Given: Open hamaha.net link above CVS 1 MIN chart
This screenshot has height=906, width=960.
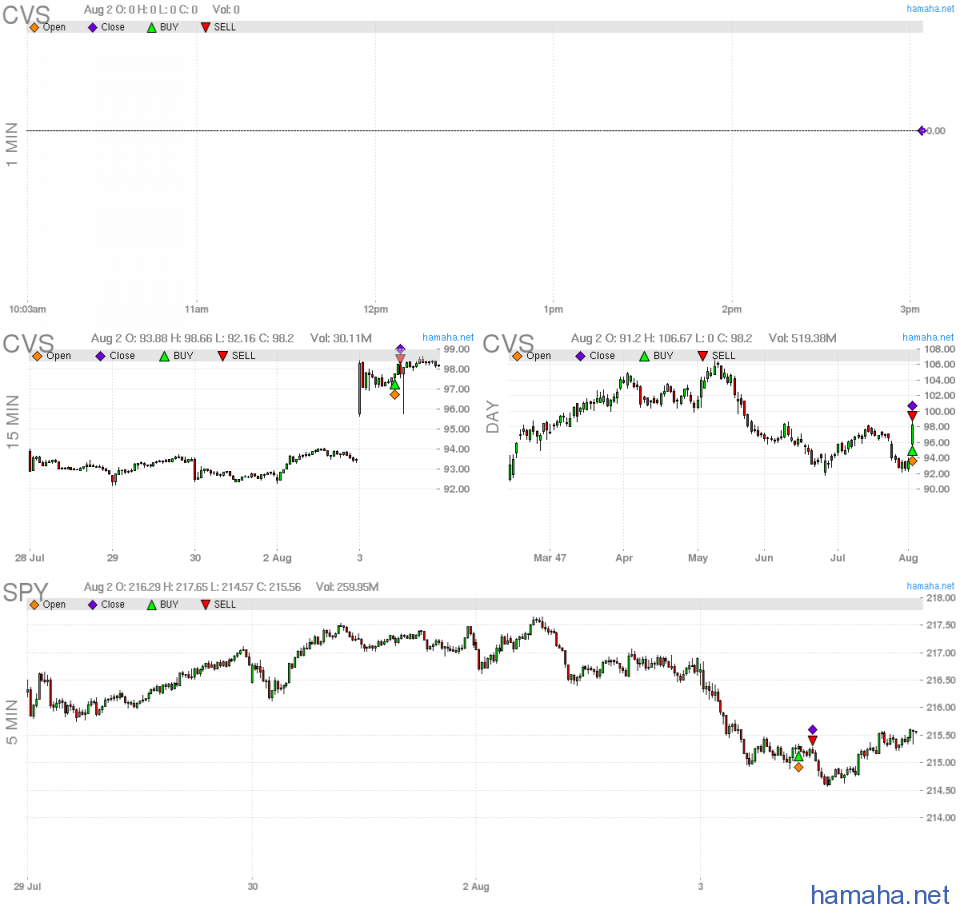Looking at the screenshot, I should (x=930, y=9).
